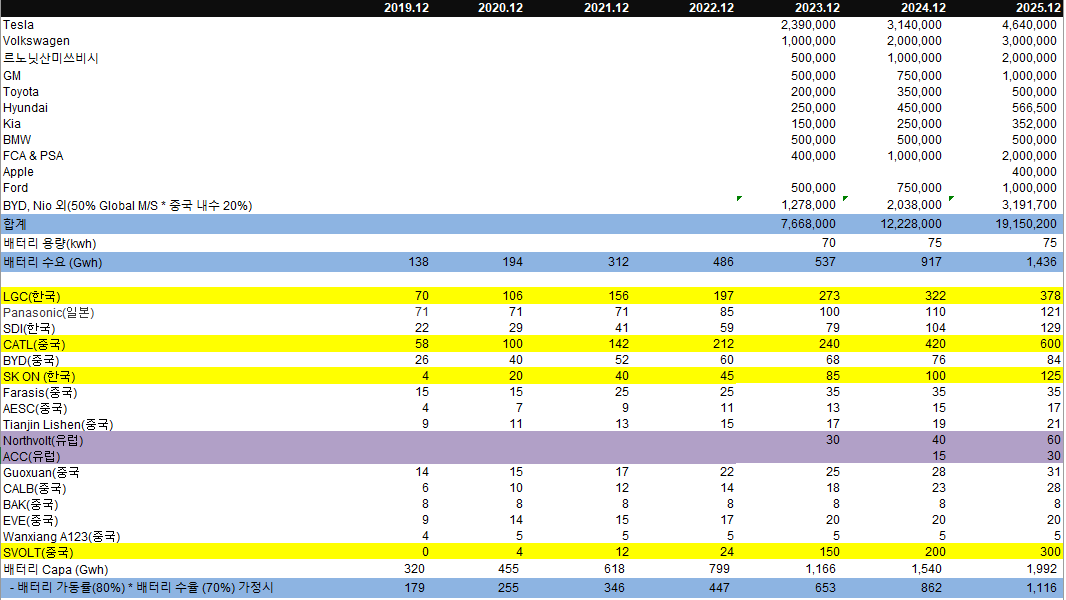The height and width of the screenshot is (600, 1066).
Task: Select the BYD, Nio 외 row label
Action: pyautogui.click(x=127, y=206)
